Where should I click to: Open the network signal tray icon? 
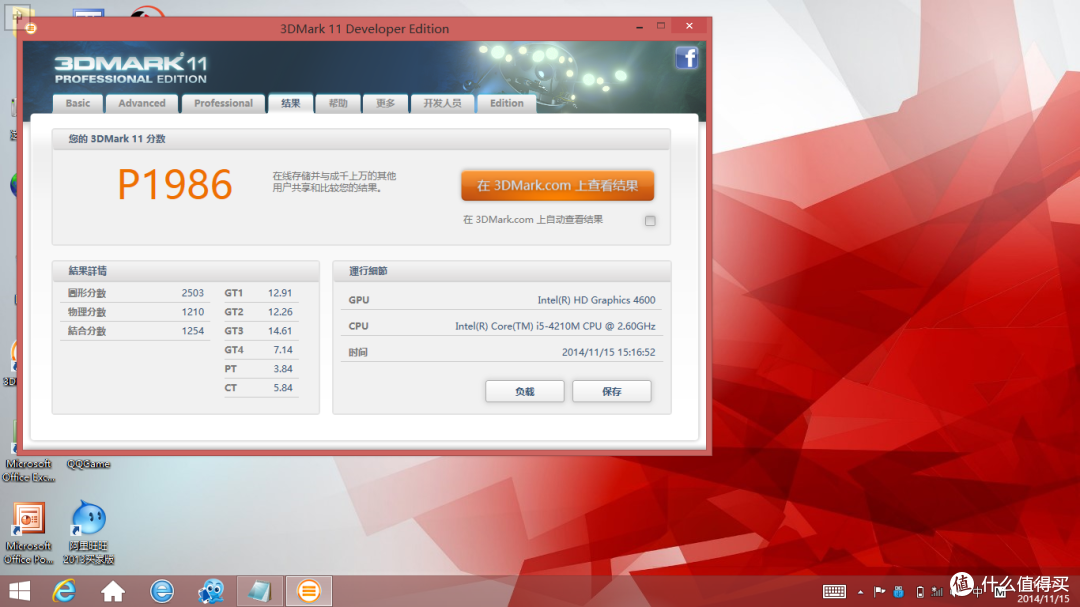(x=937, y=591)
